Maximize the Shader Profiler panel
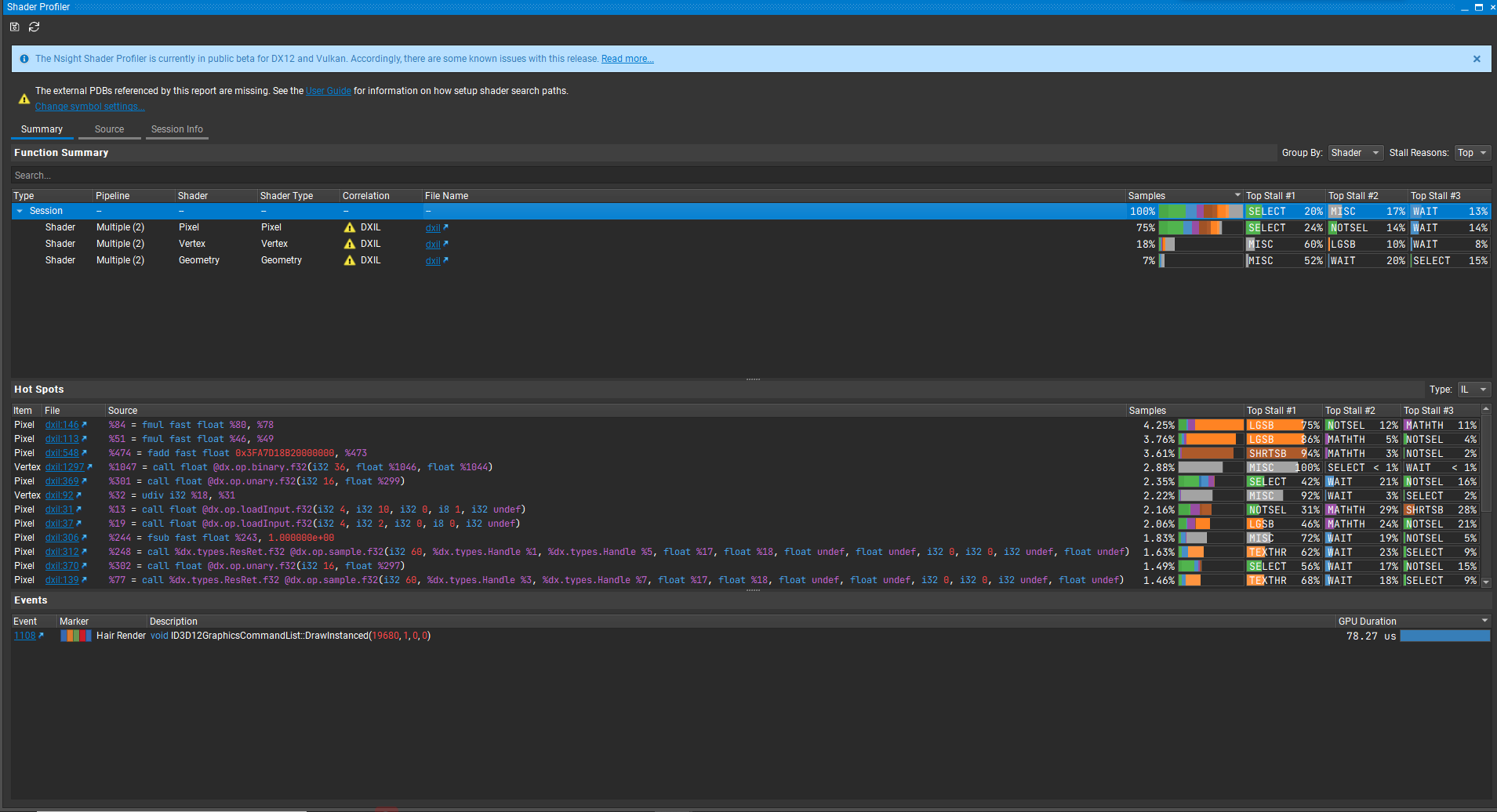The image size is (1497, 812). 1479,7
